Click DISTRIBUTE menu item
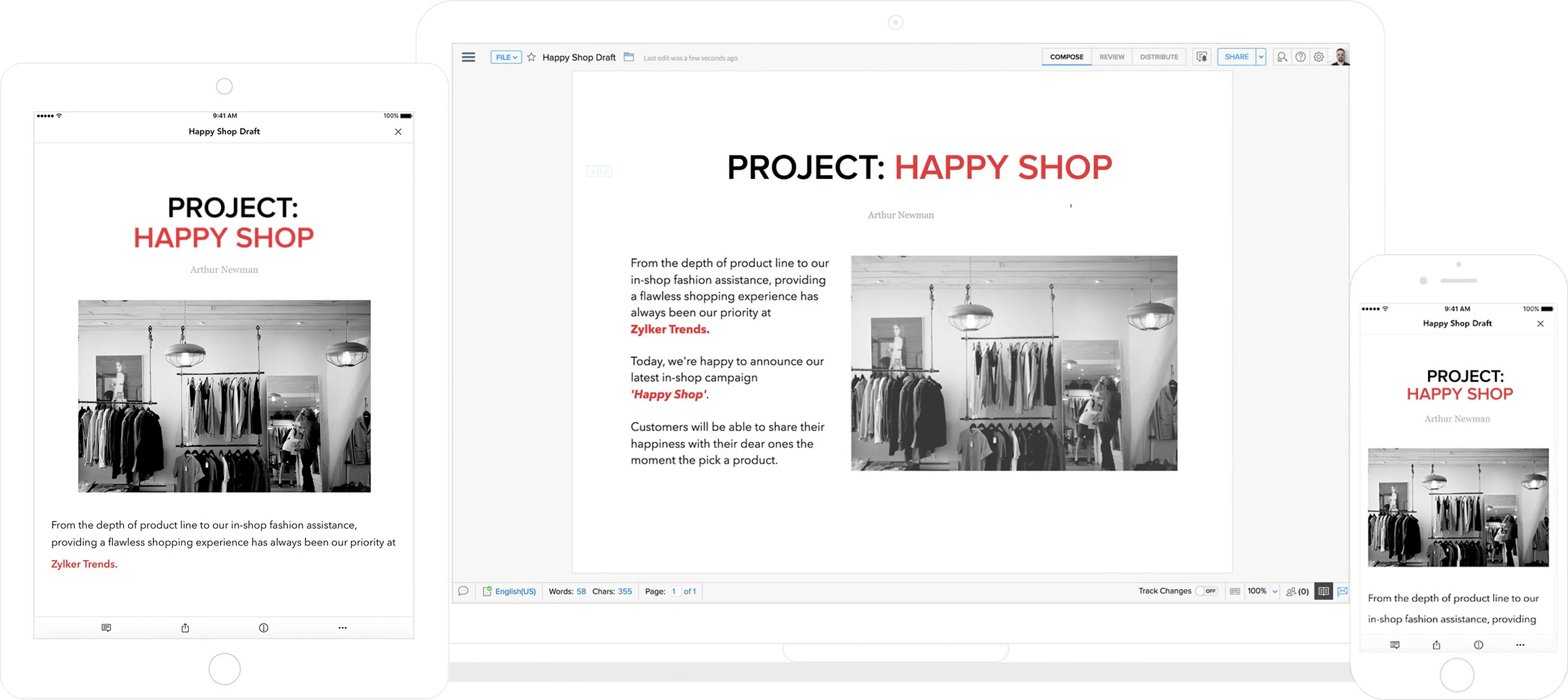 [1158, 57]
